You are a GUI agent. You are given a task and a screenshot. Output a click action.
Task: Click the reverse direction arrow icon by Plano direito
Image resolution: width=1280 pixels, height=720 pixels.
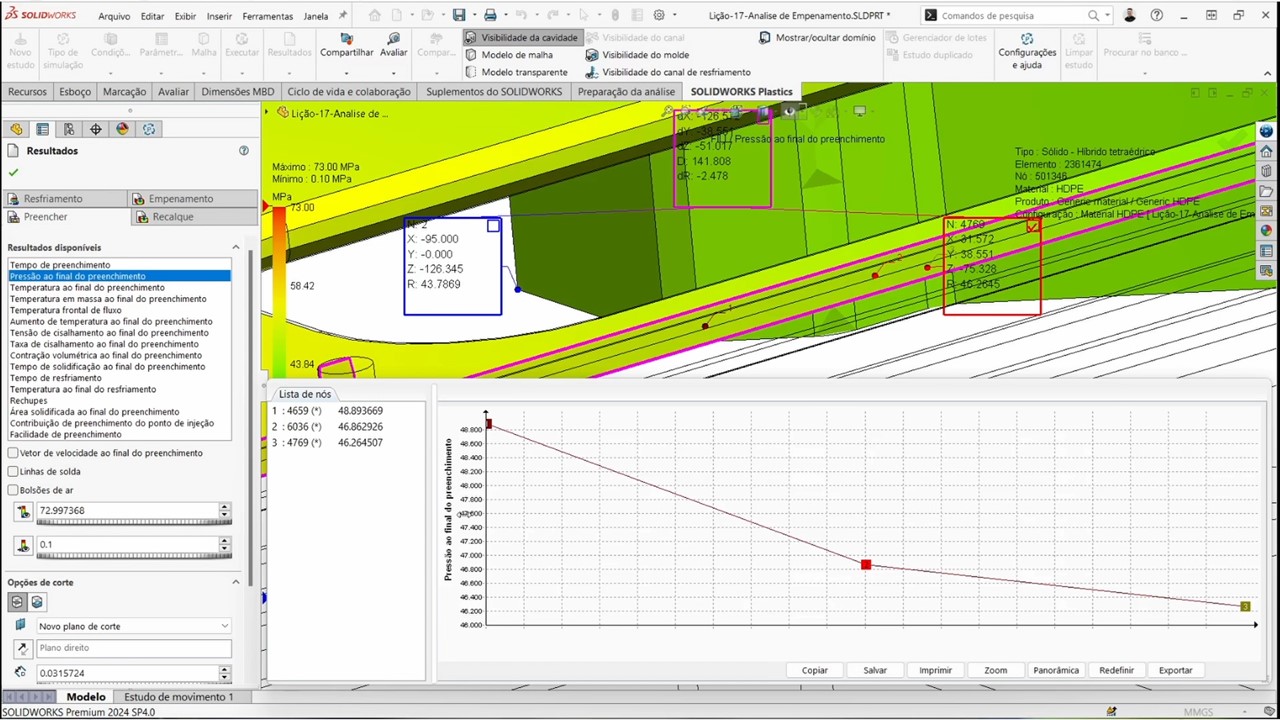[22, 649]
